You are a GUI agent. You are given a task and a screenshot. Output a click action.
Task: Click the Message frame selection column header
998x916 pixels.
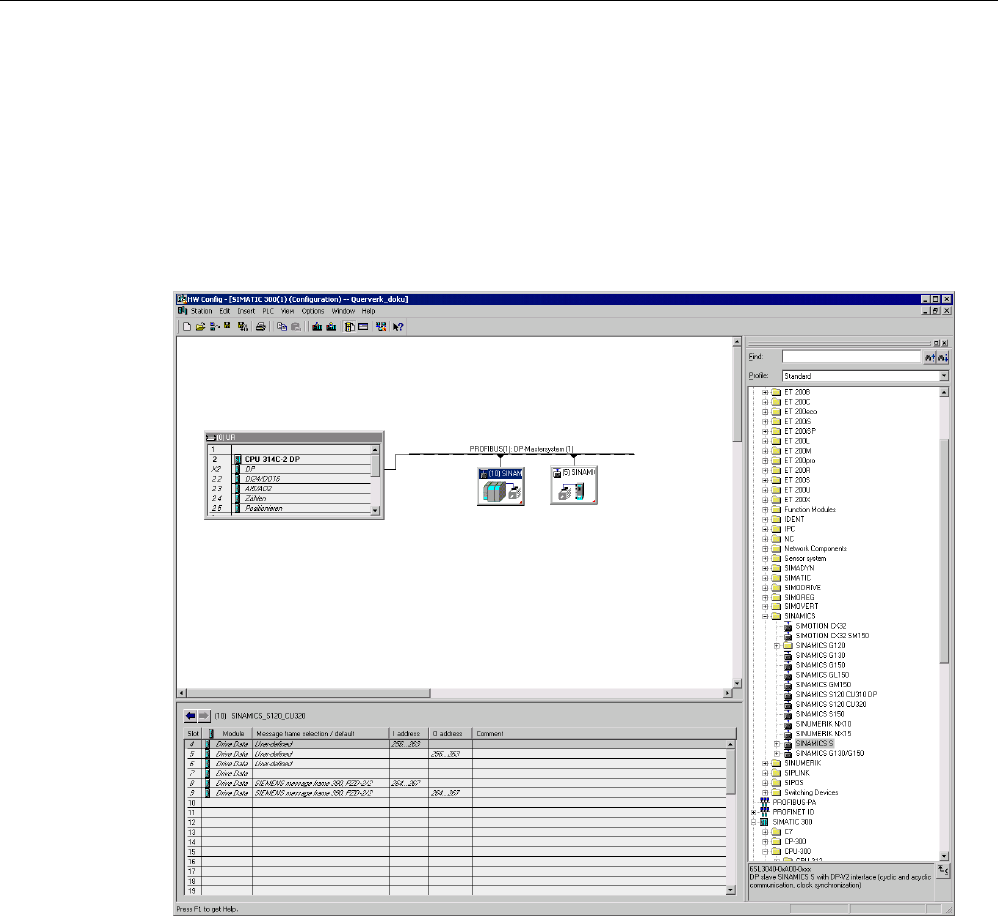point(321,734)
